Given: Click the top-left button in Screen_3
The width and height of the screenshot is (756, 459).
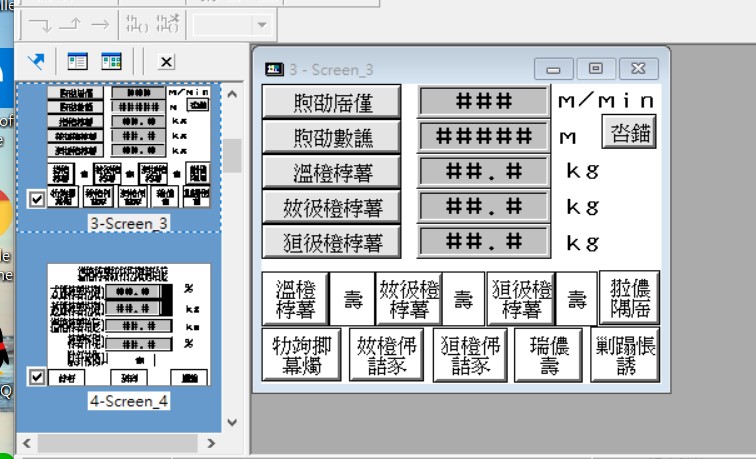Looking at the screenshot, I should pos(331,101).
